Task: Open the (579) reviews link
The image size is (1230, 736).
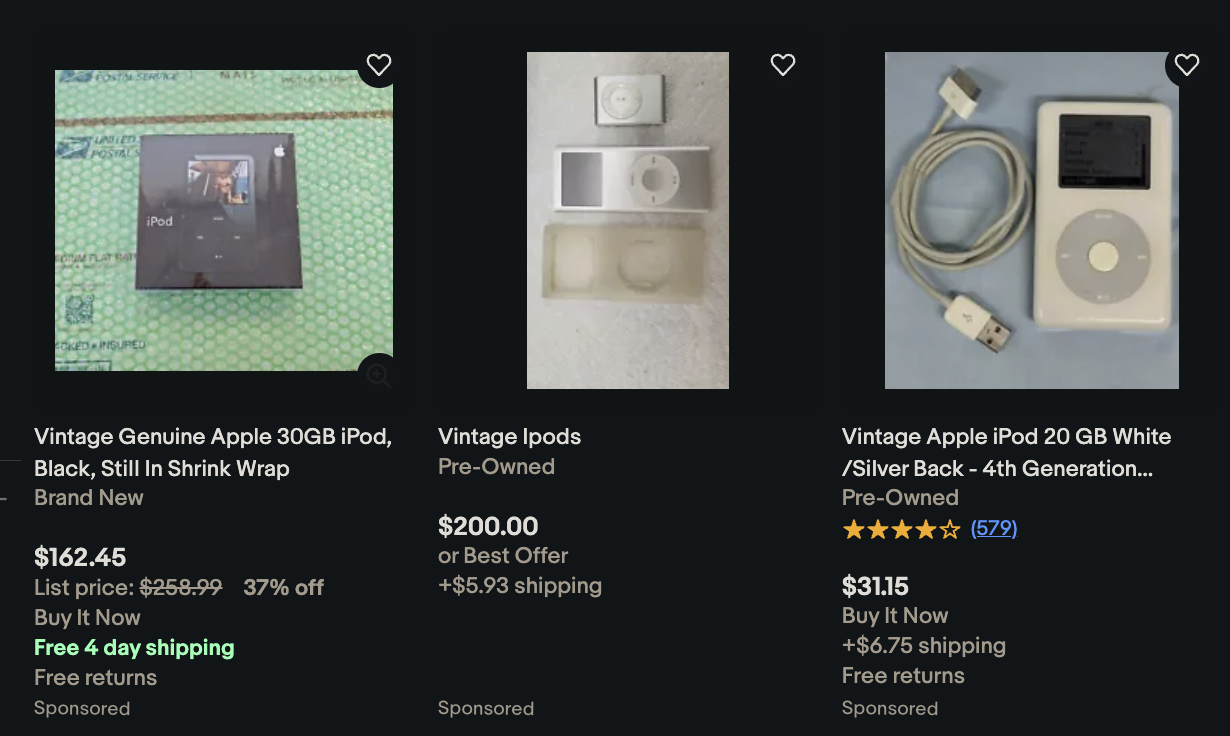Action: point(993,528)
